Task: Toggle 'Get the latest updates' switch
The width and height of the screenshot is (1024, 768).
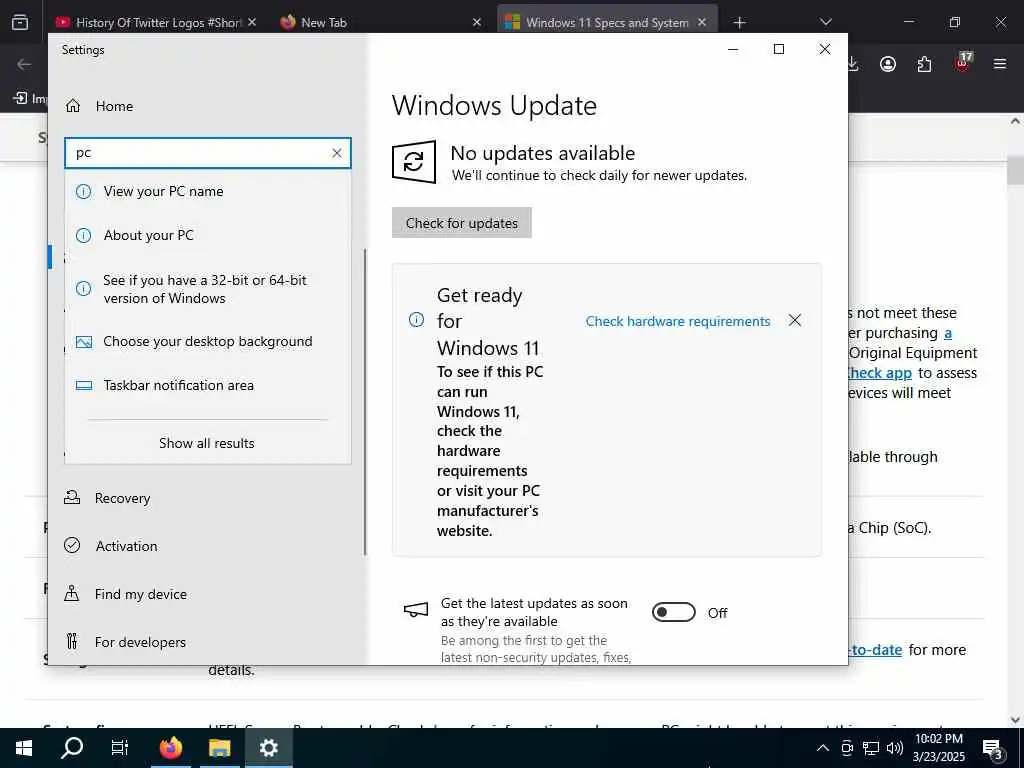Action: 674,613
